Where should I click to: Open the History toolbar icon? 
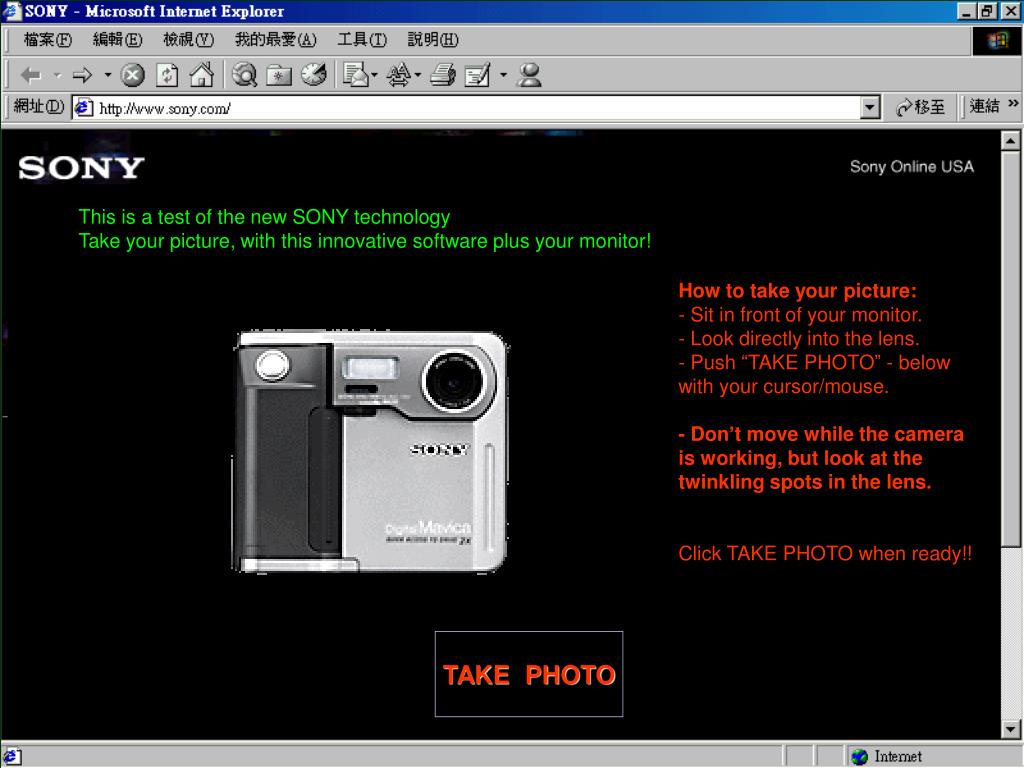[314, 74]
